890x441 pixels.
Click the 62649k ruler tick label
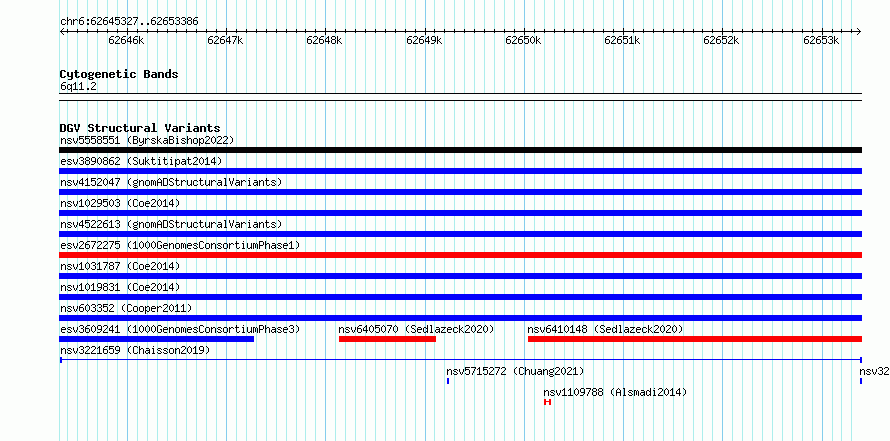pyautogui.click(x=425, y=40)
